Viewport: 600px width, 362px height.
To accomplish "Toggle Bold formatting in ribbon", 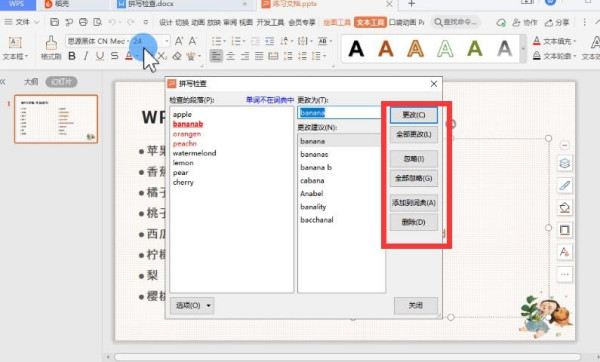I will click(x=72, y=56).
